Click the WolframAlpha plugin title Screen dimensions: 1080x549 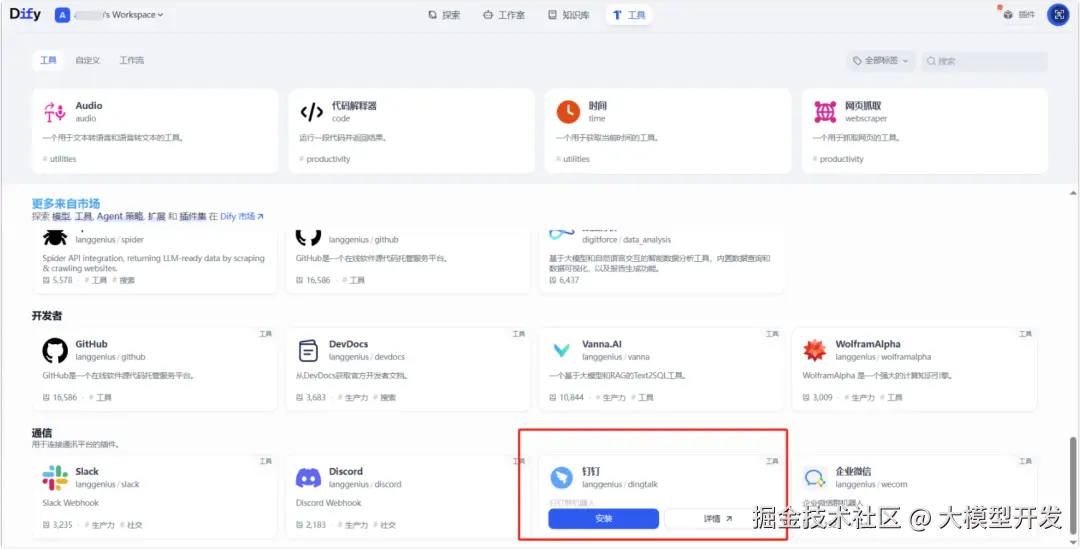(868, 344)
